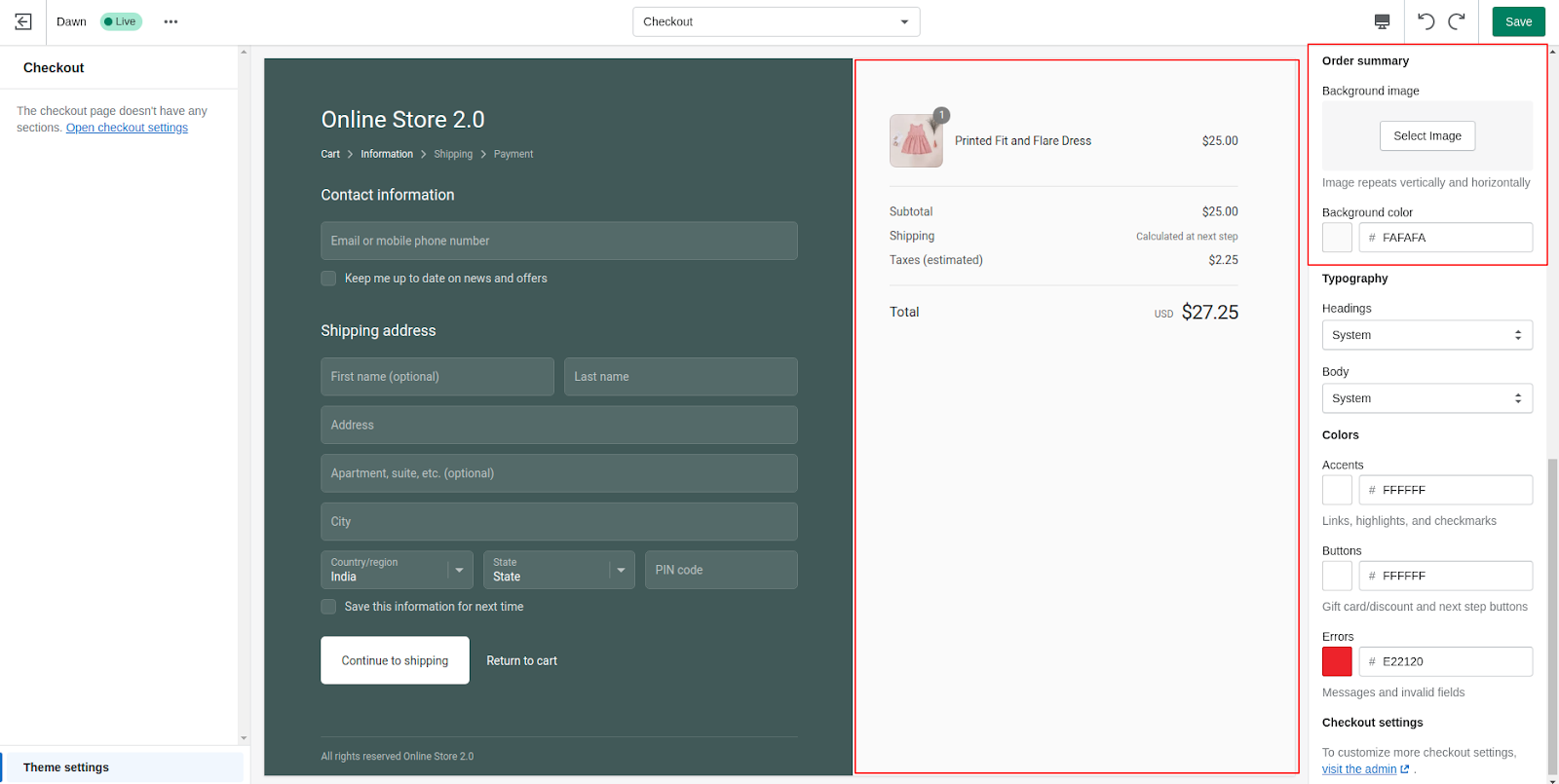Click First name (optional) field
This screenshot has width=1559, height=784.
437,377
